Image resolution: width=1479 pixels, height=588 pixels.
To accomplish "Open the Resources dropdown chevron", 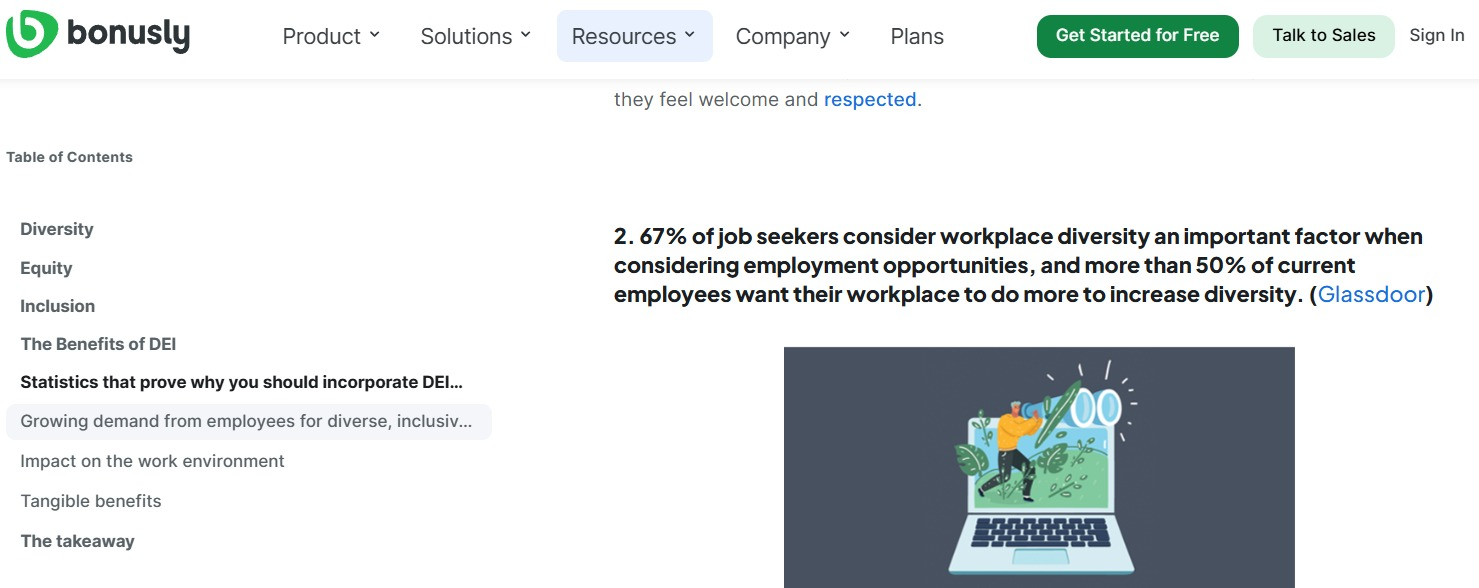I will pos(690,35).
